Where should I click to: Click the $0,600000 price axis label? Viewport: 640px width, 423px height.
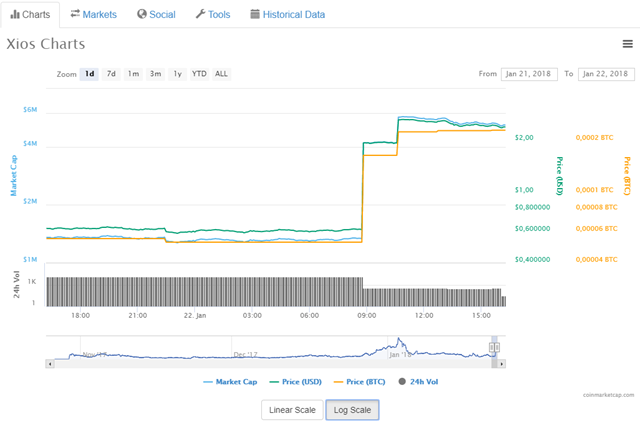pos(532,229)
